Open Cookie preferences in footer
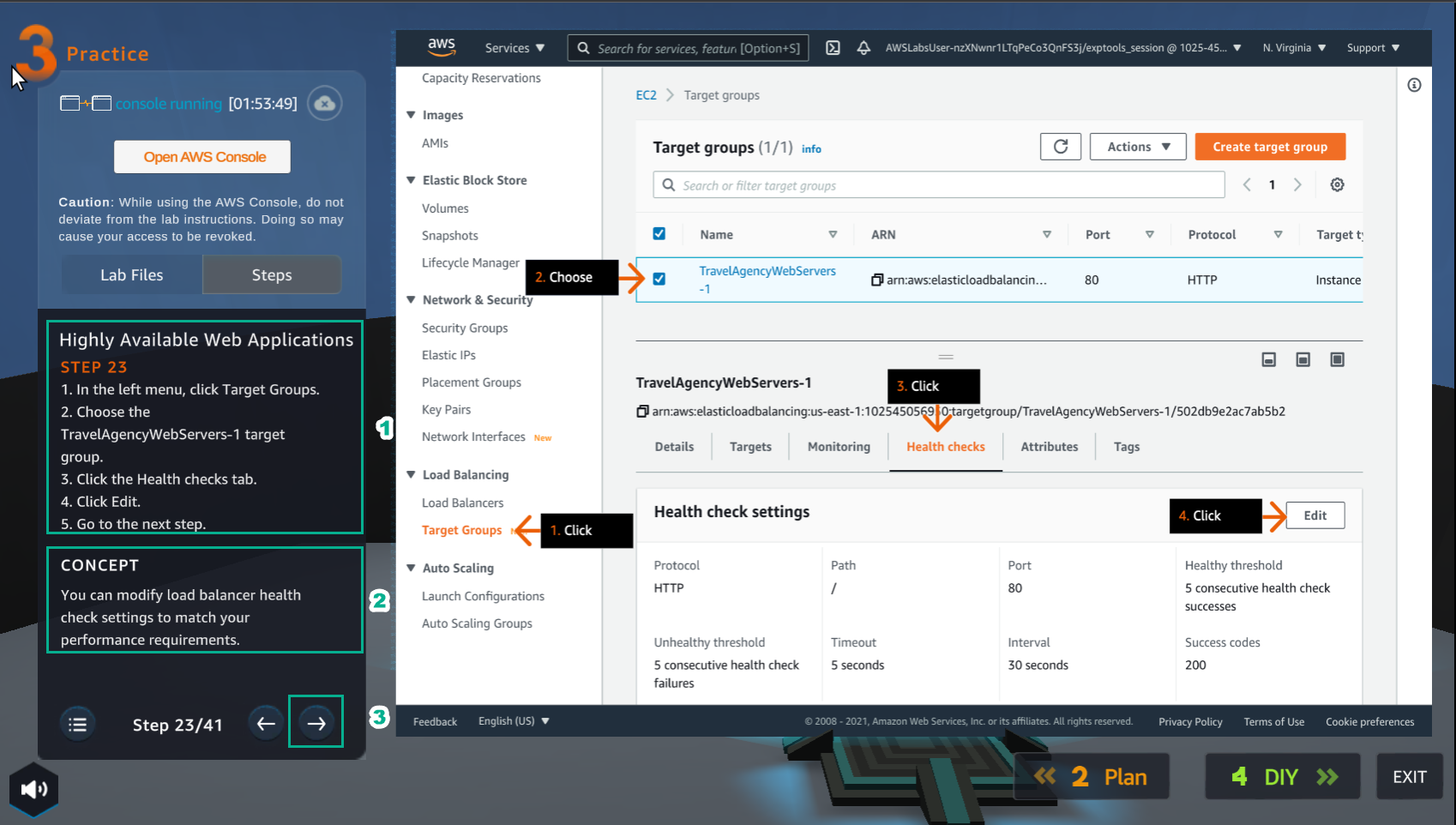This screenshot has width=1456, height=825. pos(1370,721)
